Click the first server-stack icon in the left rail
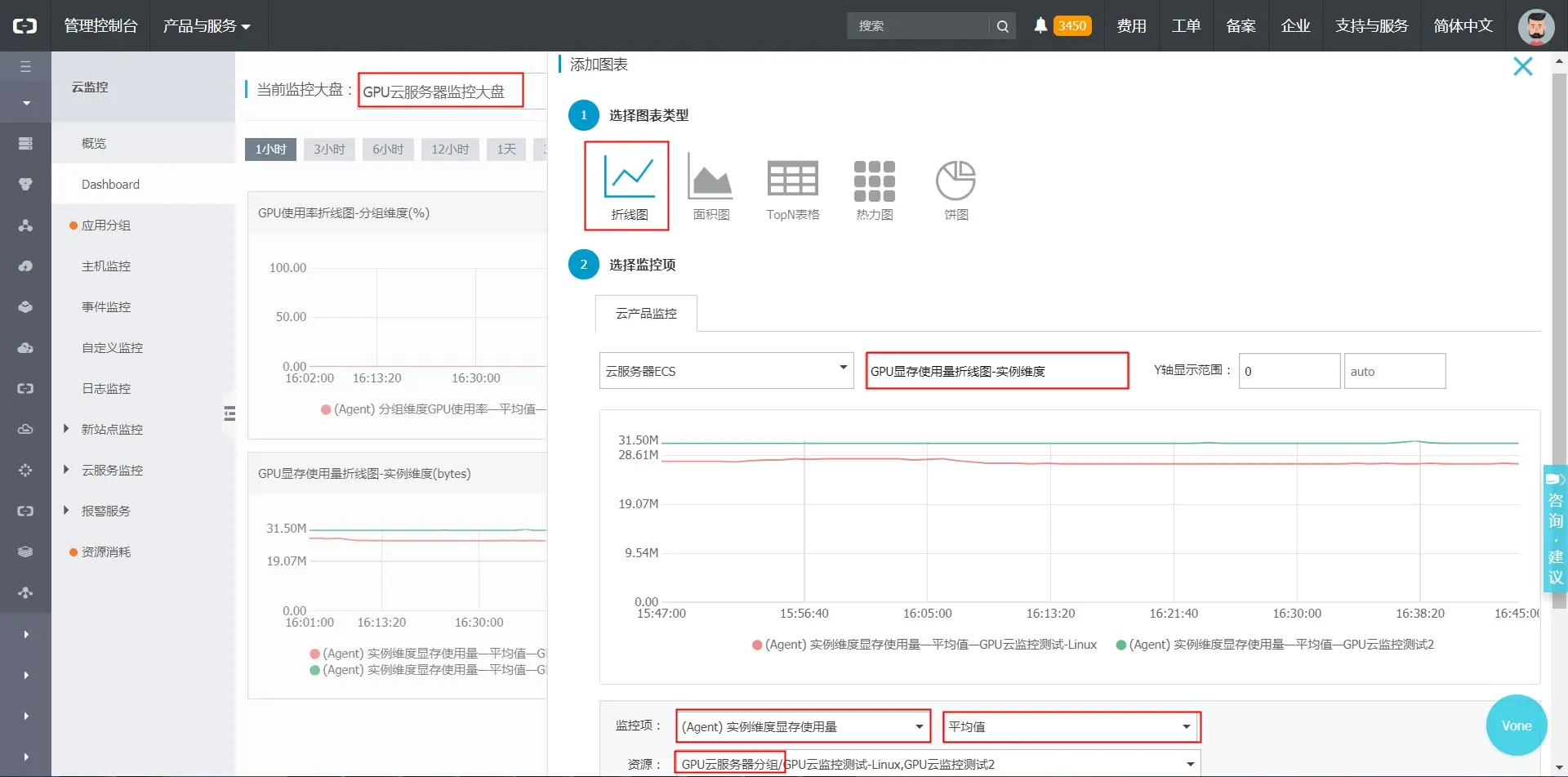The width and height of the screenshot is (1568, 777). (x=25, y=143)
